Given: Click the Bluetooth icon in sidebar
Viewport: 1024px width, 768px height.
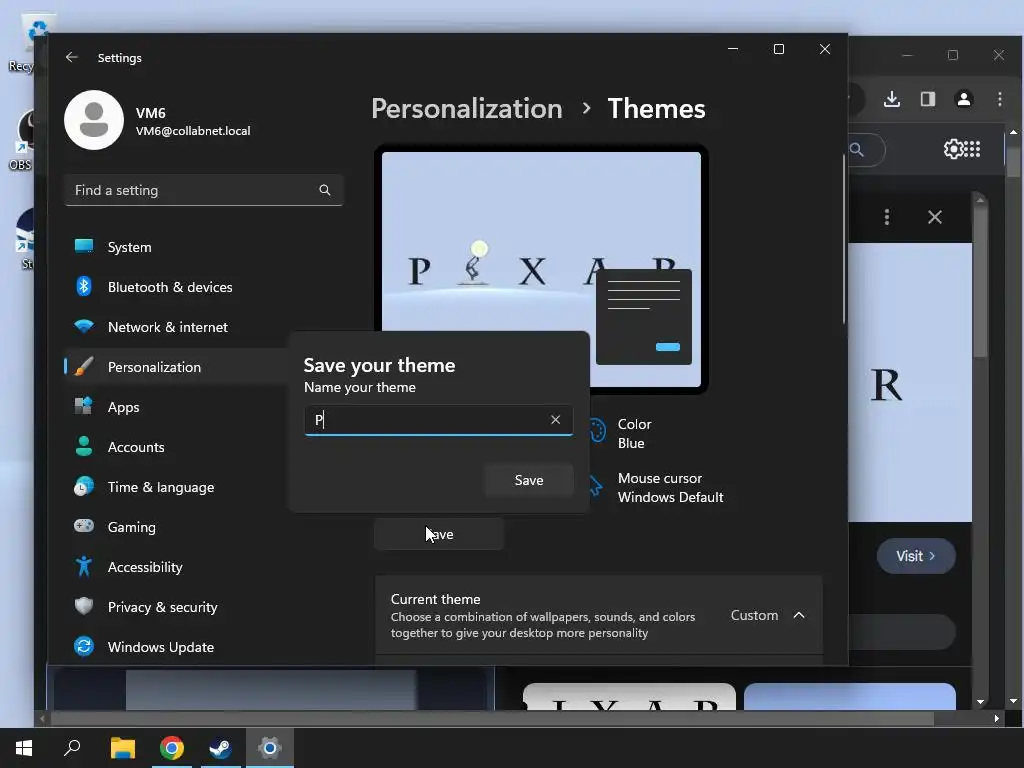Looking at the screenshot, I should pyautogui.click(x=84, y=287).
